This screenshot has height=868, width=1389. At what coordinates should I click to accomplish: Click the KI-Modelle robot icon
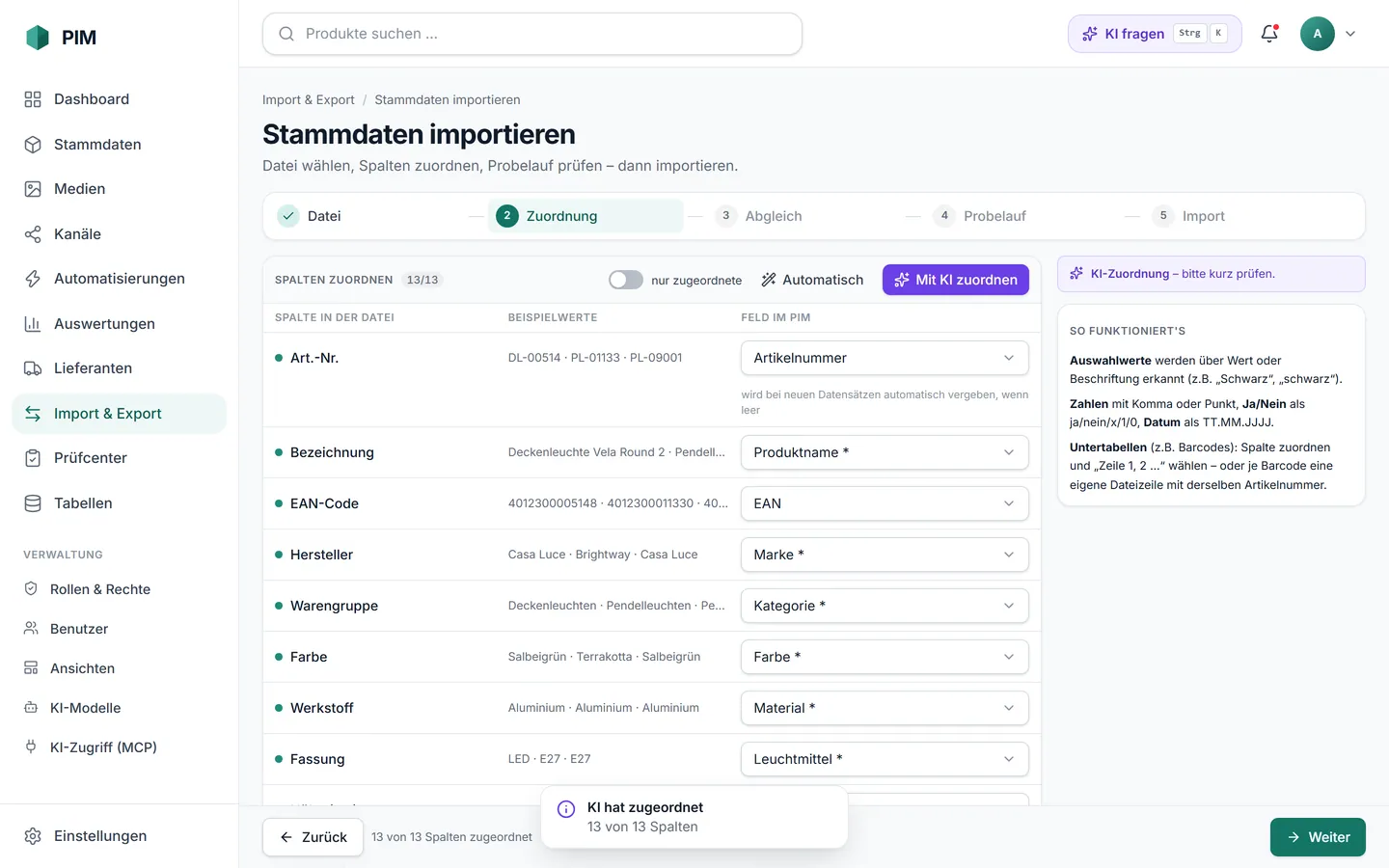click(x=31, y=708)
